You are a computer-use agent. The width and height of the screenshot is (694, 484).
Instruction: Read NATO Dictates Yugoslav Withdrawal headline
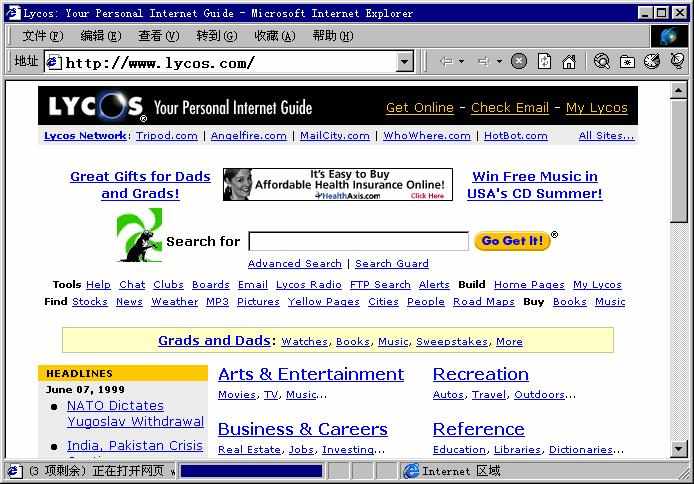tap(135, 413)
